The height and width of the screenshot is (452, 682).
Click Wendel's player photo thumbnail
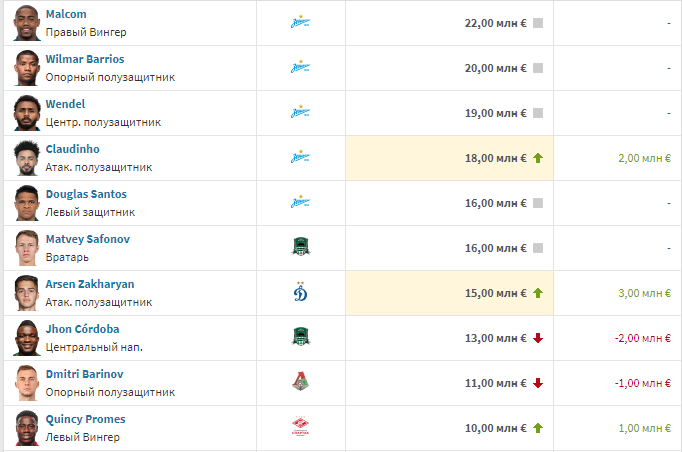(x=26, y=113)
